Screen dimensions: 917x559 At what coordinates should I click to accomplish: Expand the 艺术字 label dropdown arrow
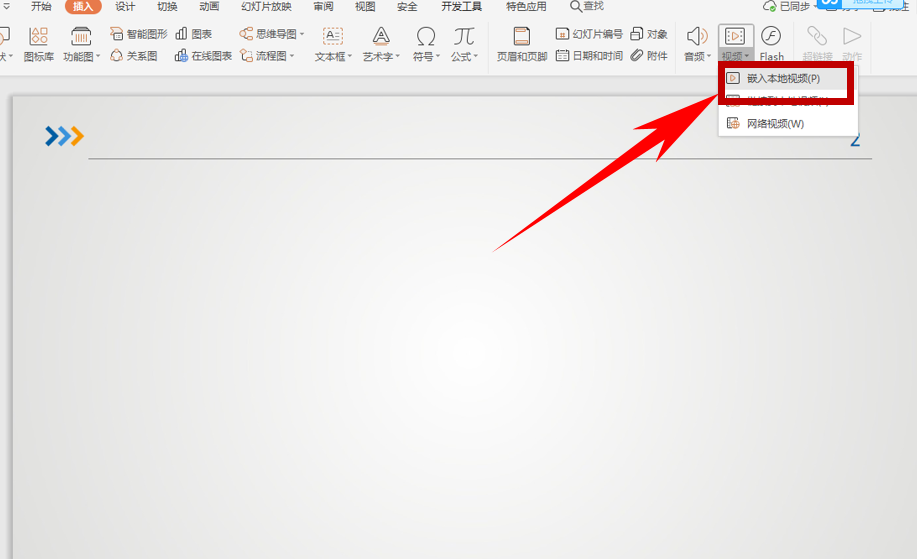tap(398, 56)
